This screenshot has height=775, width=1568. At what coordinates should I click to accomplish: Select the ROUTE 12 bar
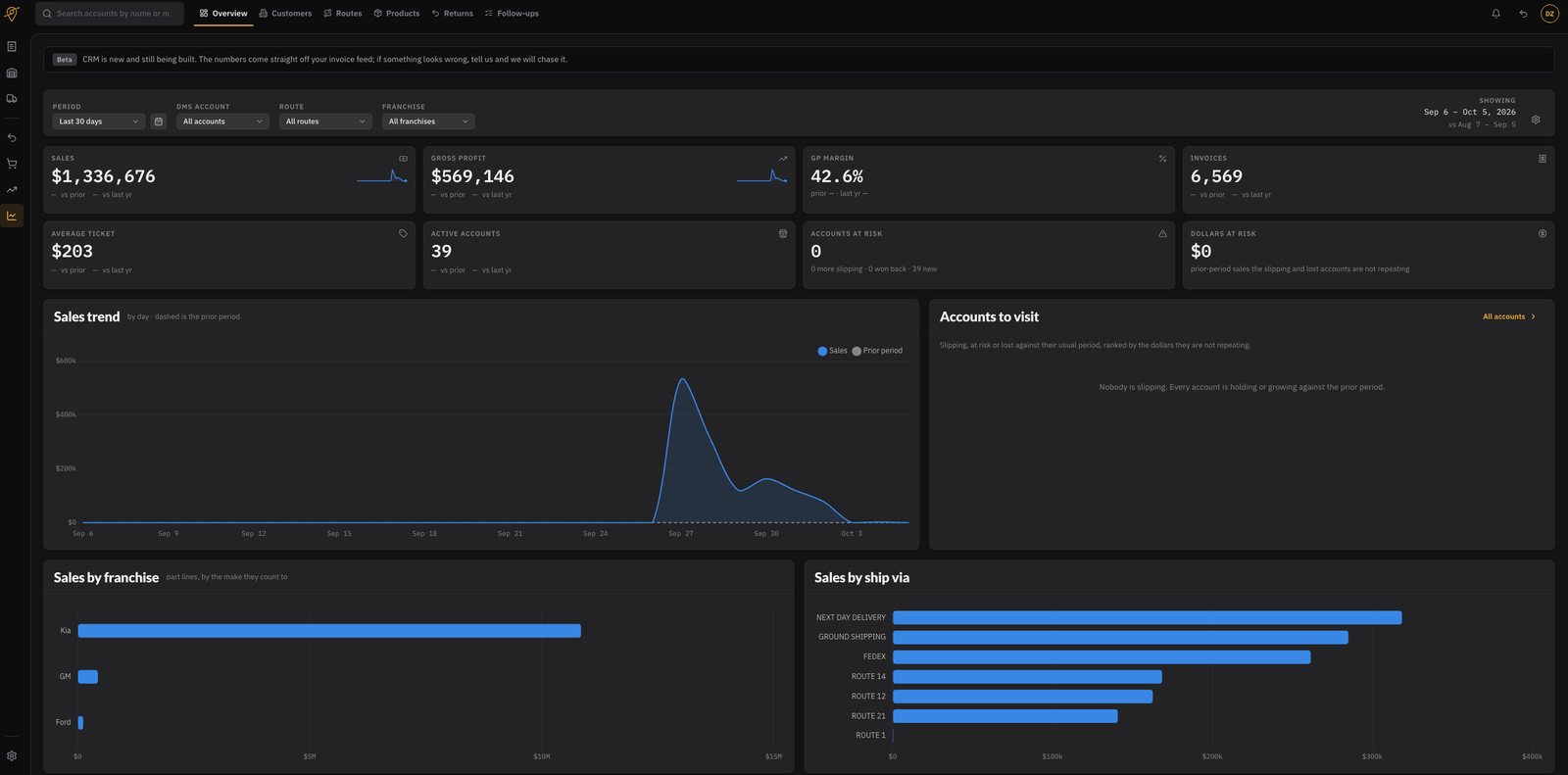pos(1022,697)
